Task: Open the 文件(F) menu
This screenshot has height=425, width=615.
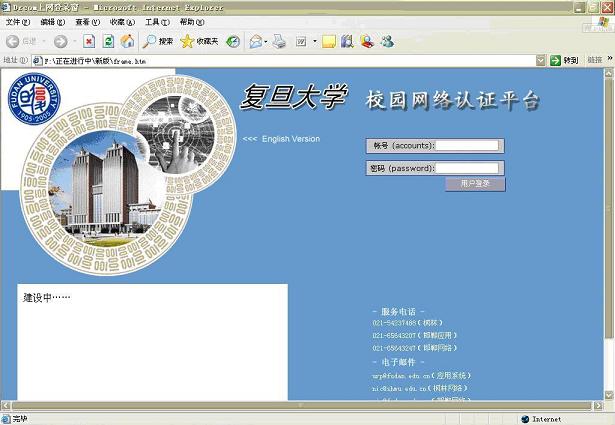Action: coord(18,21)
